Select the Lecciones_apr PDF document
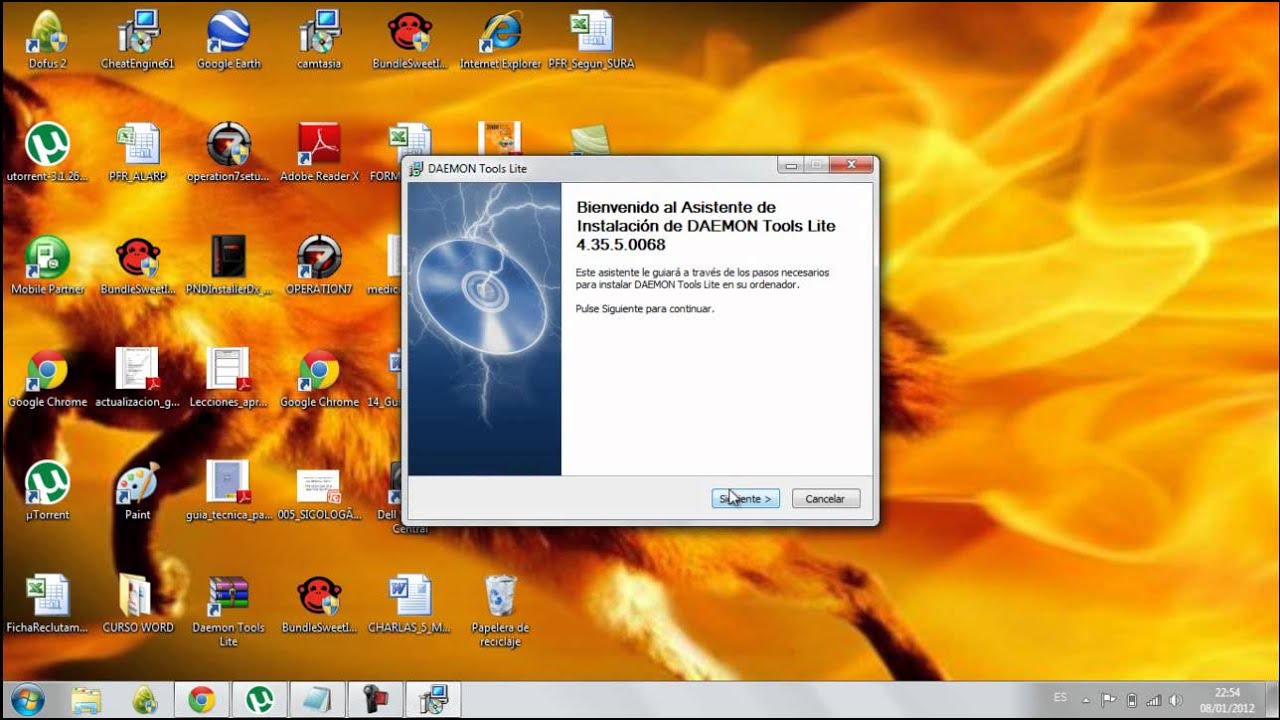This screenshot has height=720, width=1280. click(x=228, y=378)
